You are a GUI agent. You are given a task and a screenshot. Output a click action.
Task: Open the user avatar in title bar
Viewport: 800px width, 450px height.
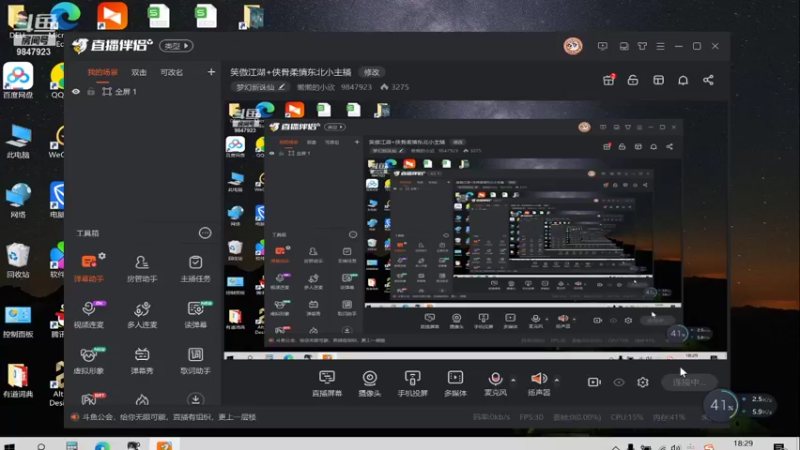(x=573, y=46)
